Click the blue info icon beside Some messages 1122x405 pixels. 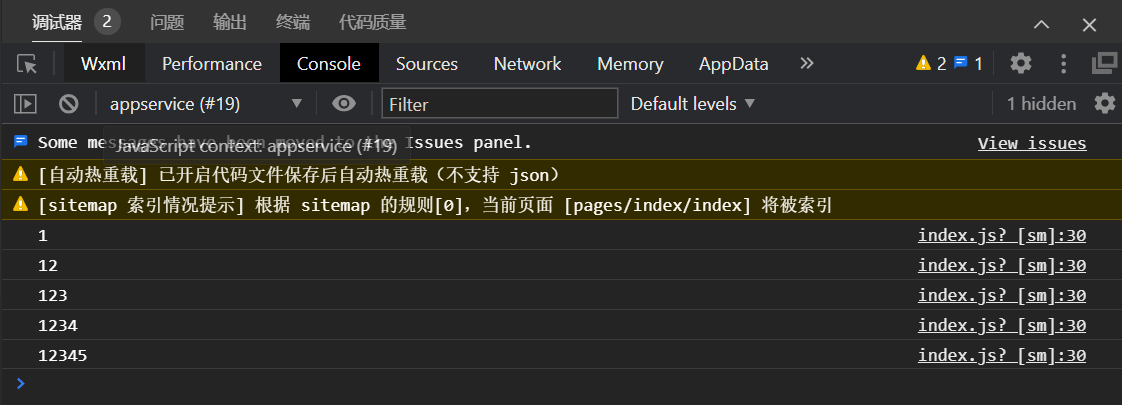click(20, 142)
